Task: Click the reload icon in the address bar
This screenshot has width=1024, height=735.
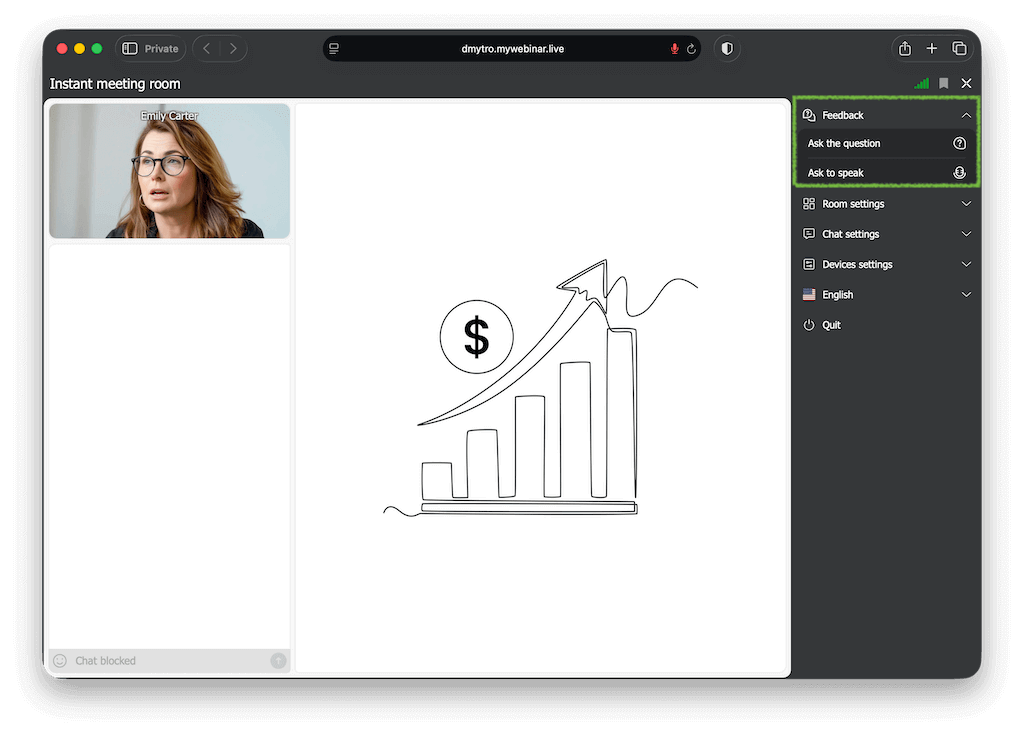Action: coord(691,48)
